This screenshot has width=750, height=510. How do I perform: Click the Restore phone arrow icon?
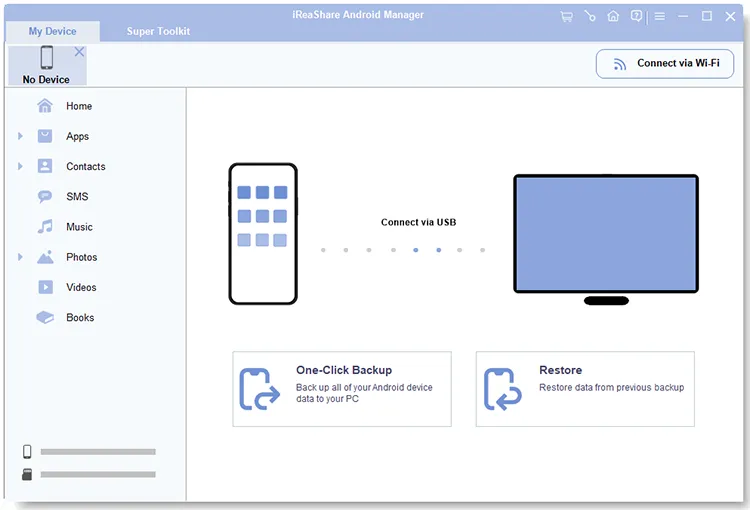click(x=502, y=389)
